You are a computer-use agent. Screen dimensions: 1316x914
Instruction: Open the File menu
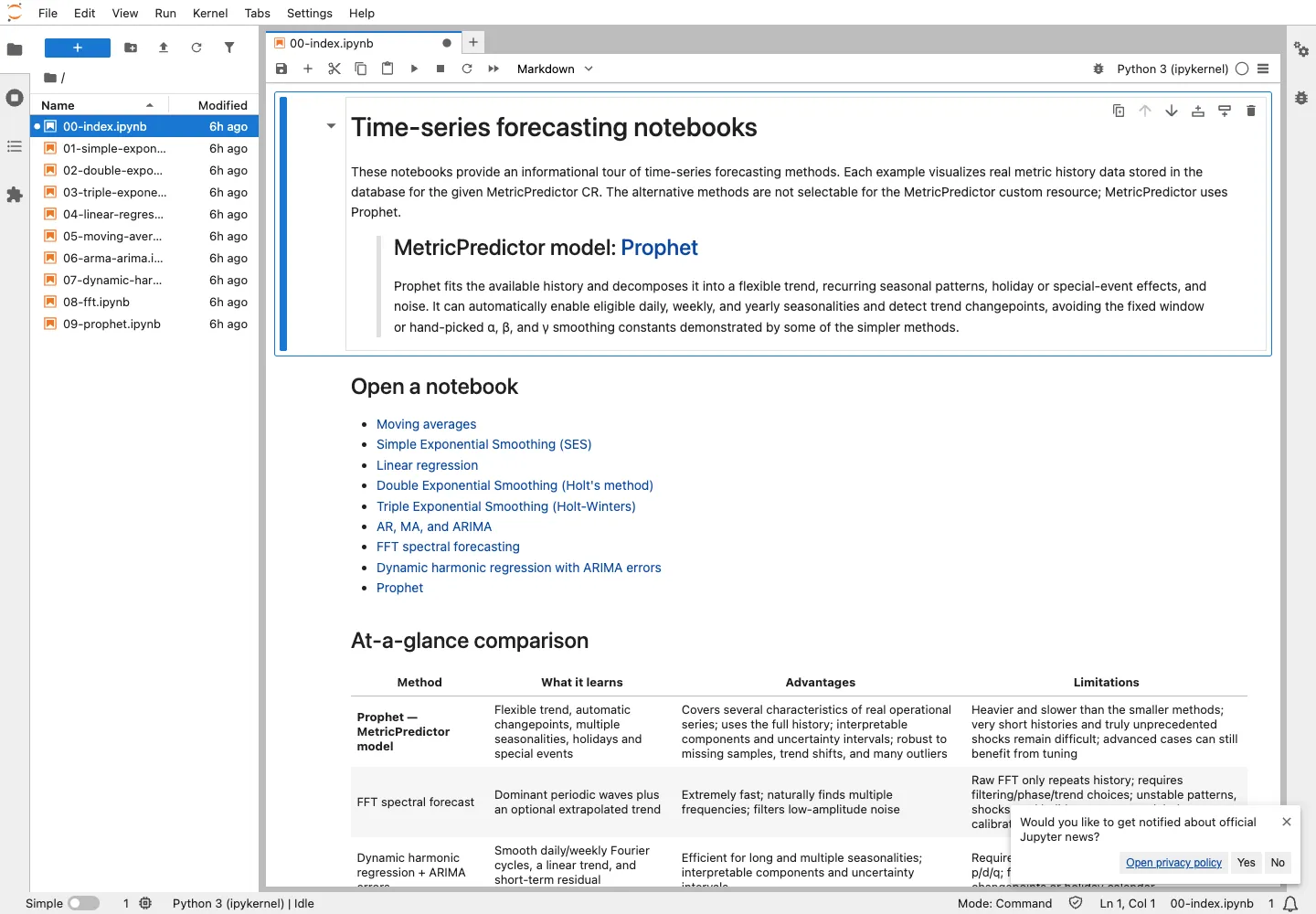tap(48, 13)
